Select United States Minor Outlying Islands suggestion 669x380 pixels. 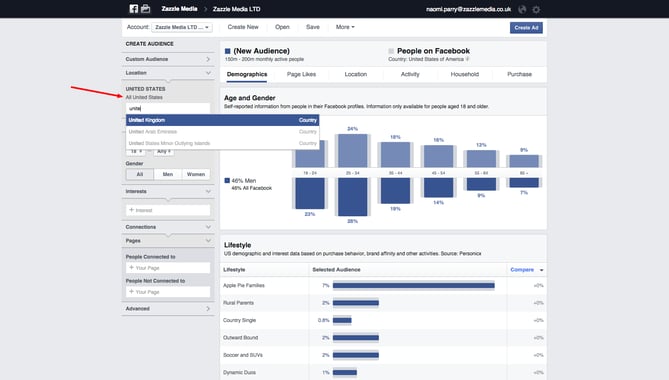coord(222,143)
